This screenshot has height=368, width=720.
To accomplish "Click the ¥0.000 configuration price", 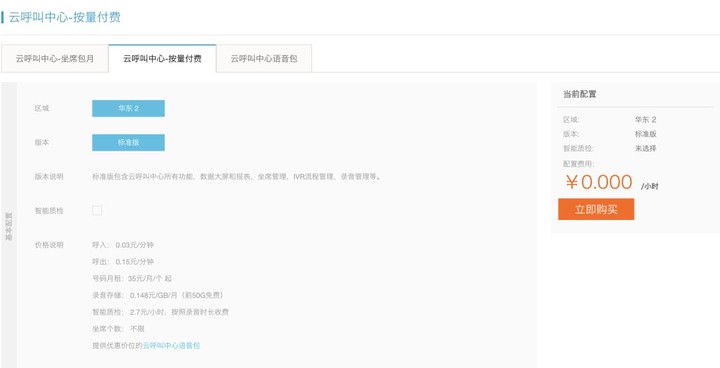I will coord(599,182).
